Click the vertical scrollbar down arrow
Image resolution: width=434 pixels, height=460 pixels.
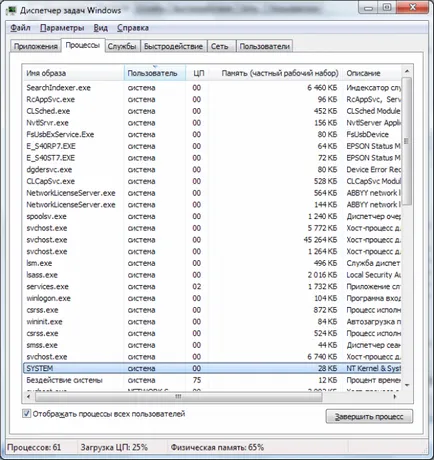click(x=407, y=385)
